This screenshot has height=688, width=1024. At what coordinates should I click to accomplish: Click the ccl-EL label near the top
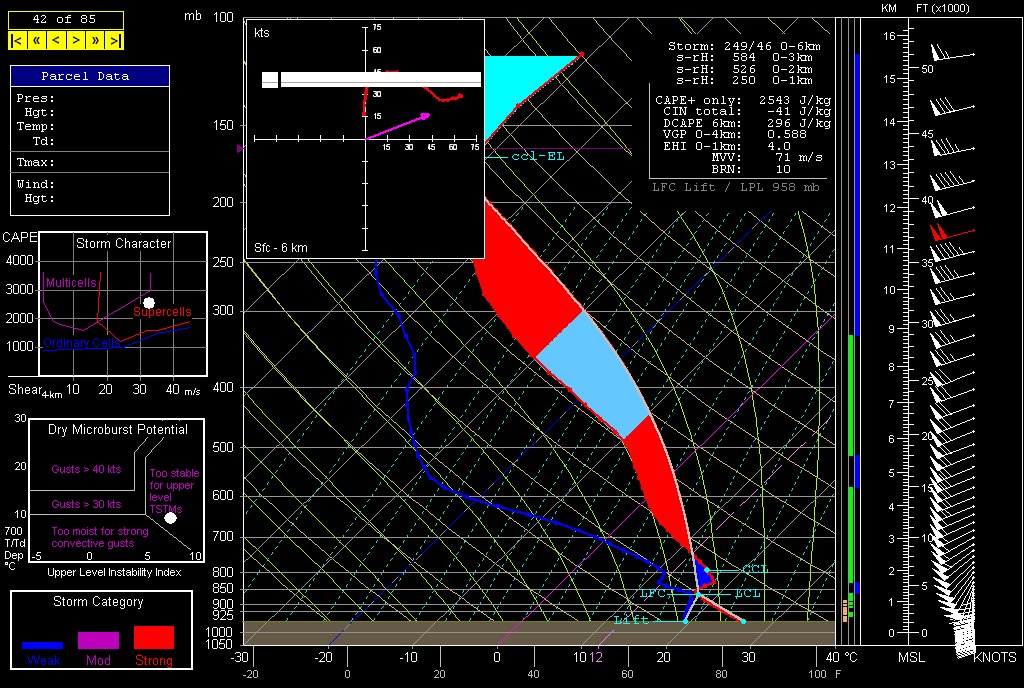click(538, 156)
